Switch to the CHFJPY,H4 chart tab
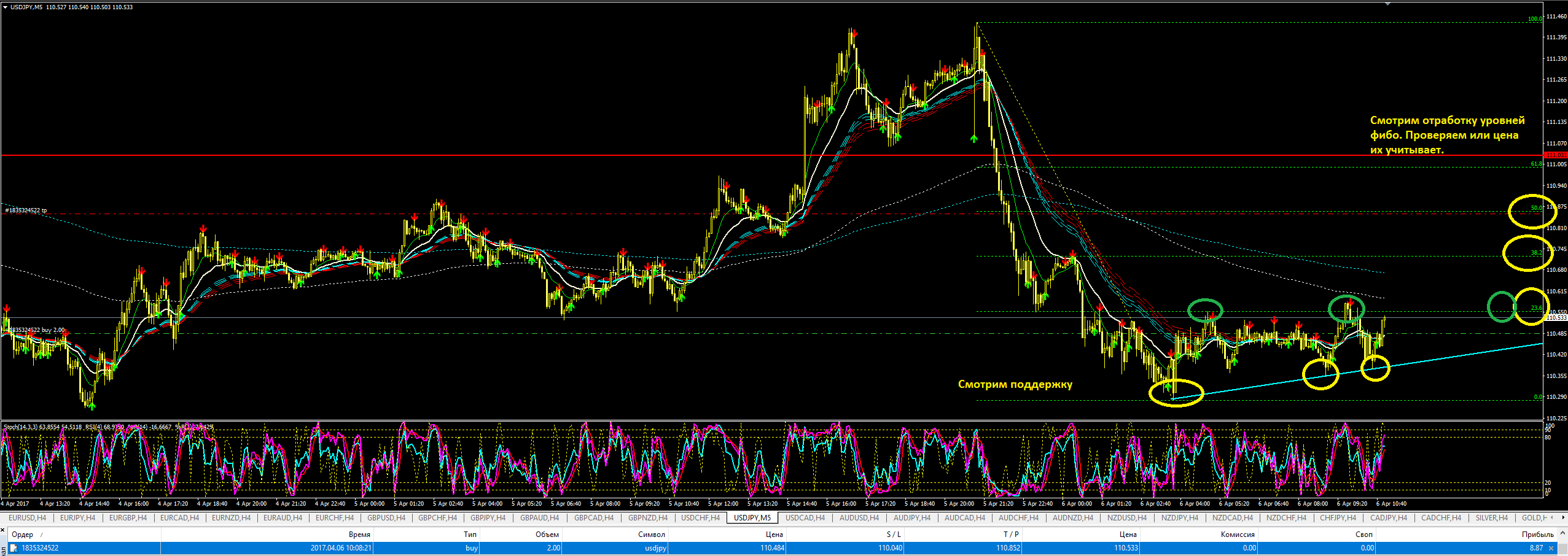The width and height of the screenshot is (1568, 556). [1338, 518]
